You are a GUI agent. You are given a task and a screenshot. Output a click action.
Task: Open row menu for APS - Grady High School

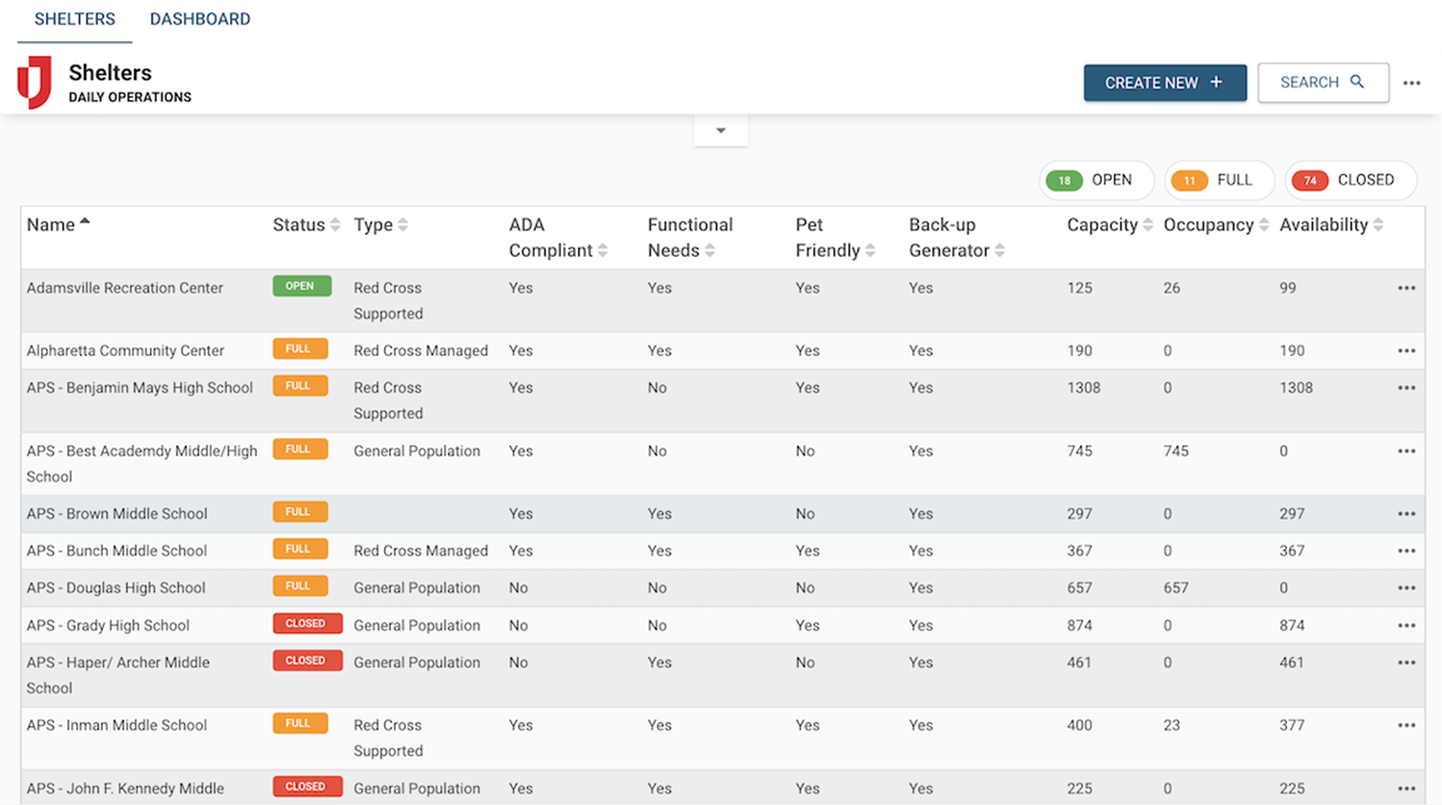pyautogui.click(x=1406, y=626)
